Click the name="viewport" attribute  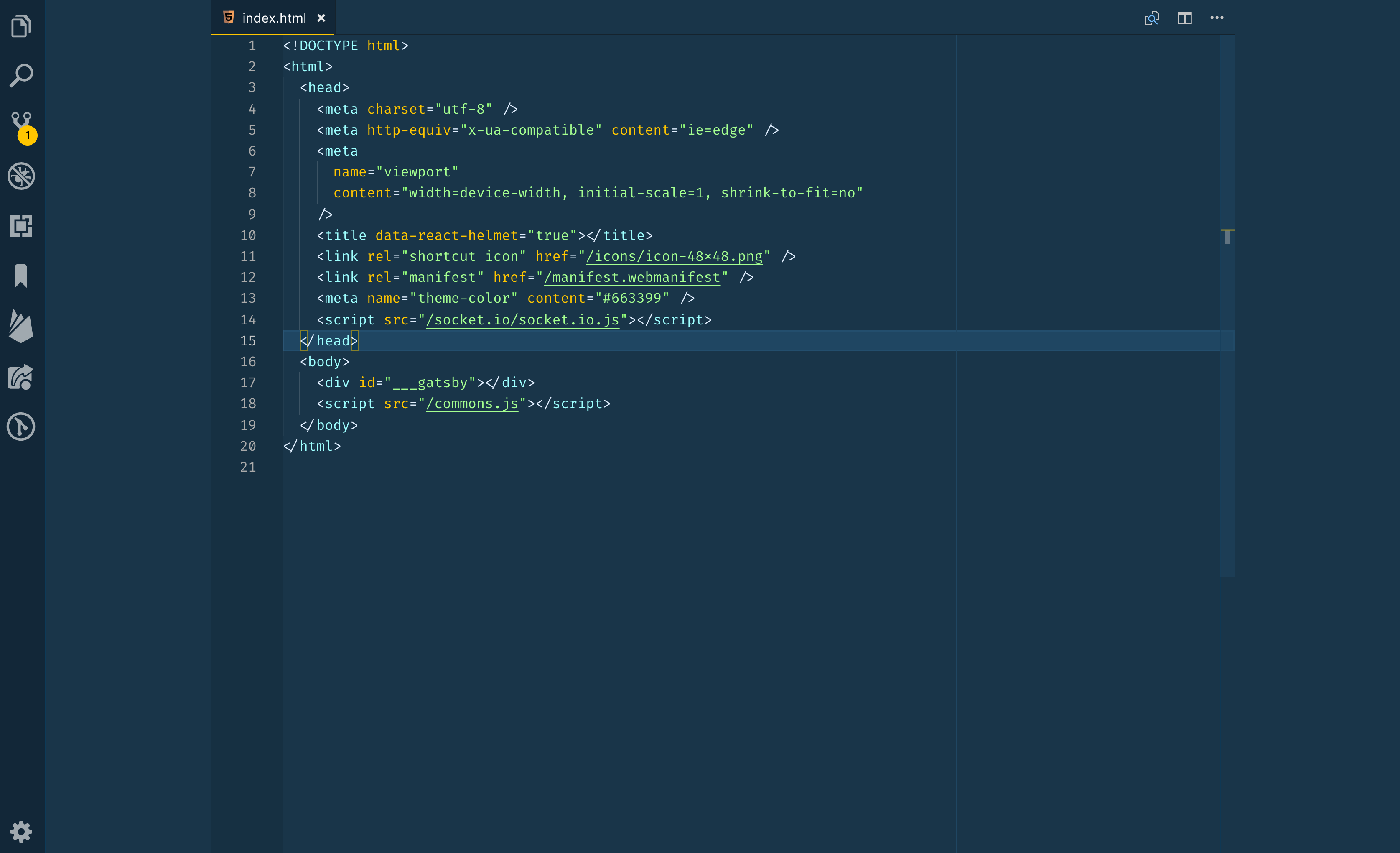point(395,172)
